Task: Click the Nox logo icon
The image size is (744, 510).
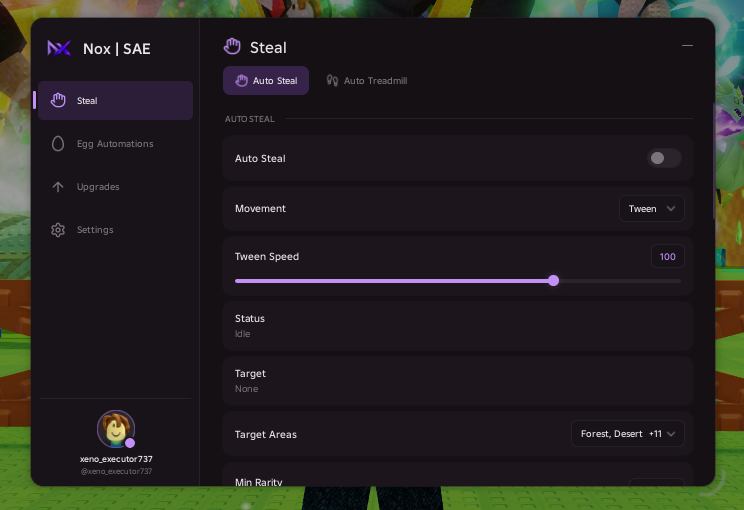Action: click(x=59, y=48)
